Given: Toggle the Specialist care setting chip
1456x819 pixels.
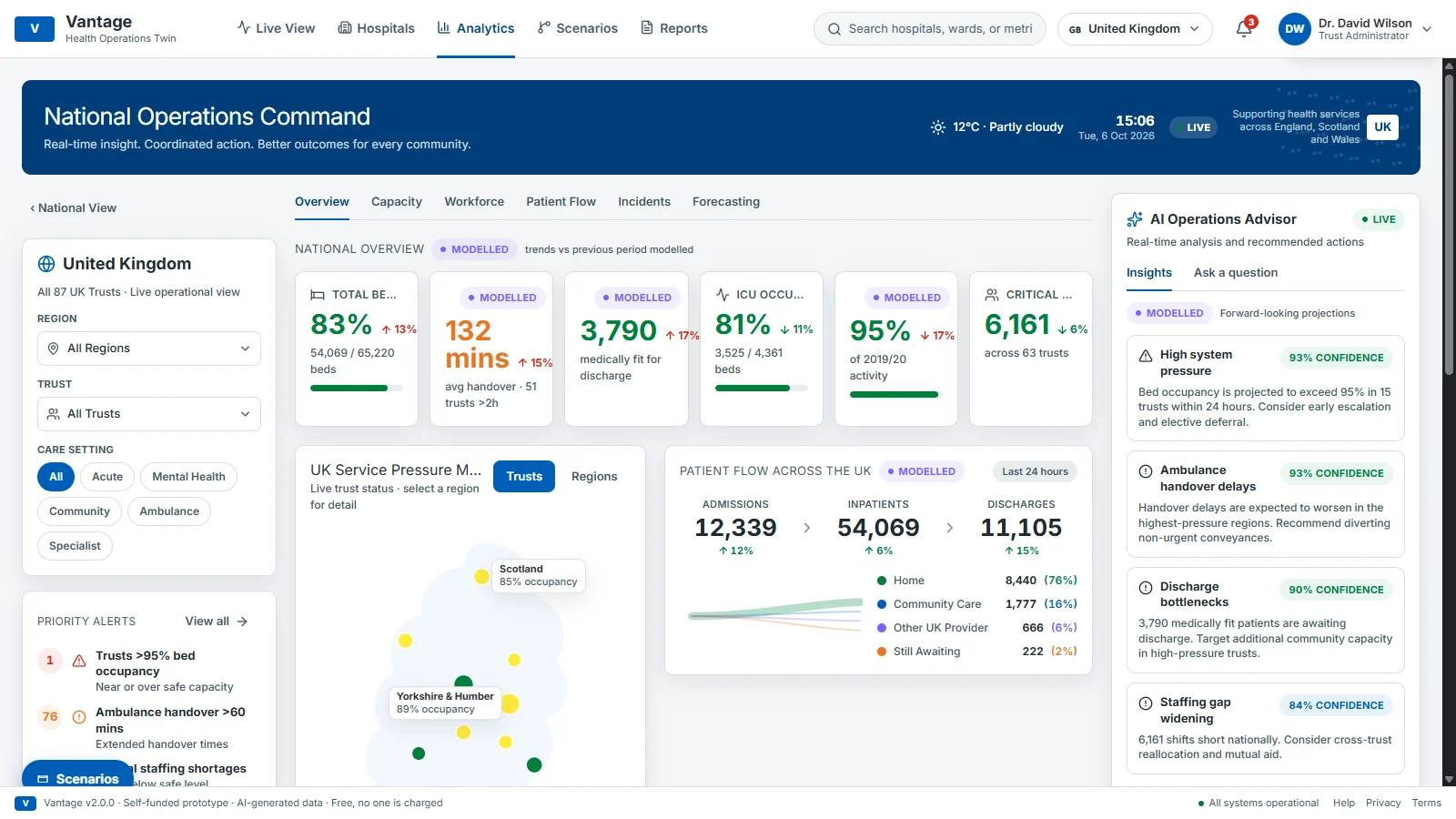Looking at the screenshot, I should 75,546.
